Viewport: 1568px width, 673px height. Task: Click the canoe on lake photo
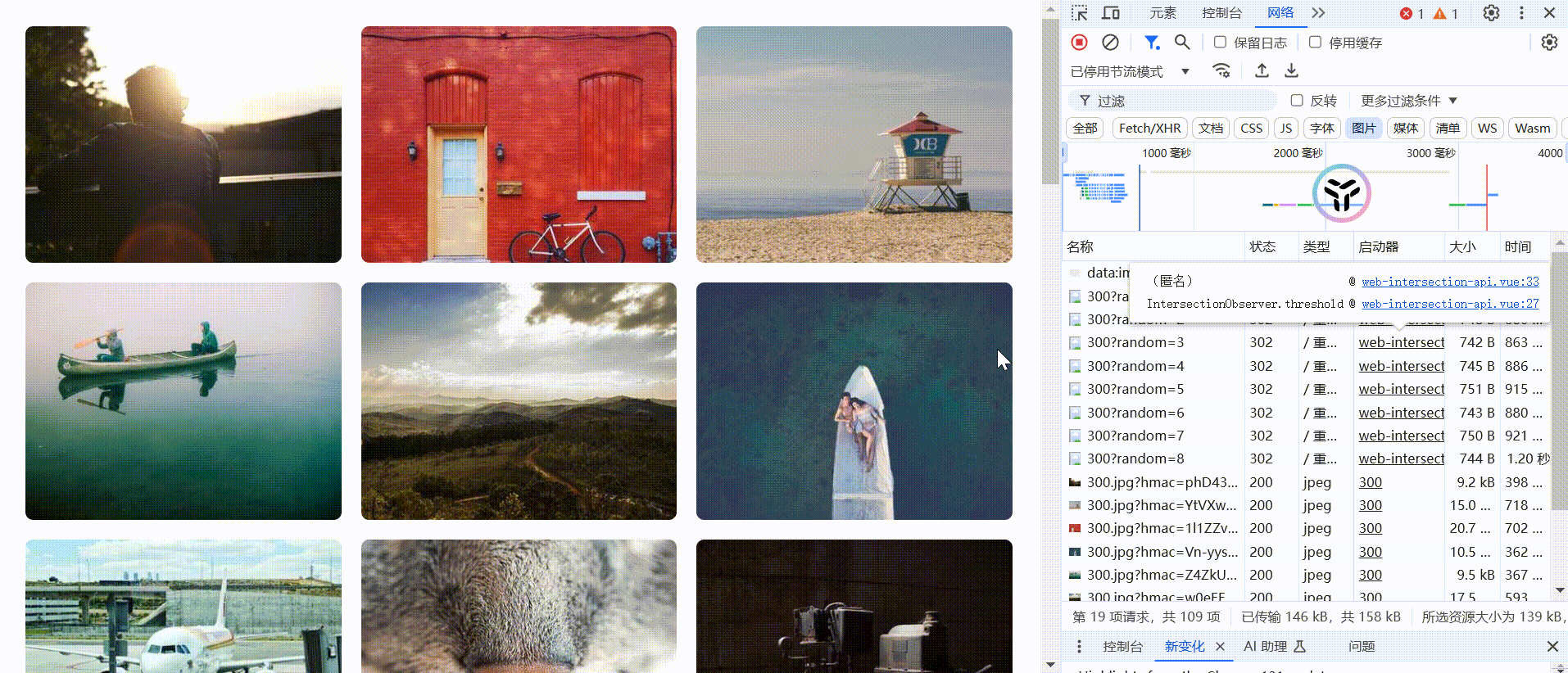(184, 401)
